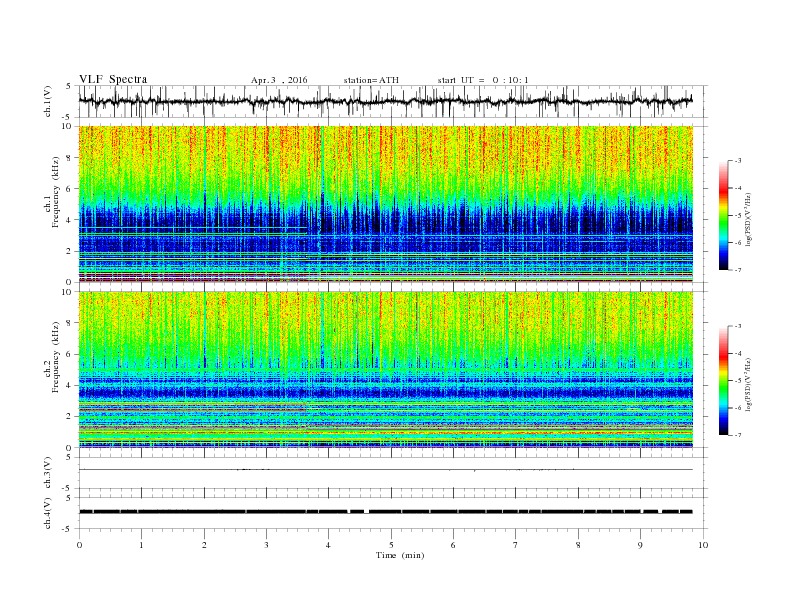Click the "ch.4(V)" axis label
This screenshot has height=612, width=792.
click(48, 513)
